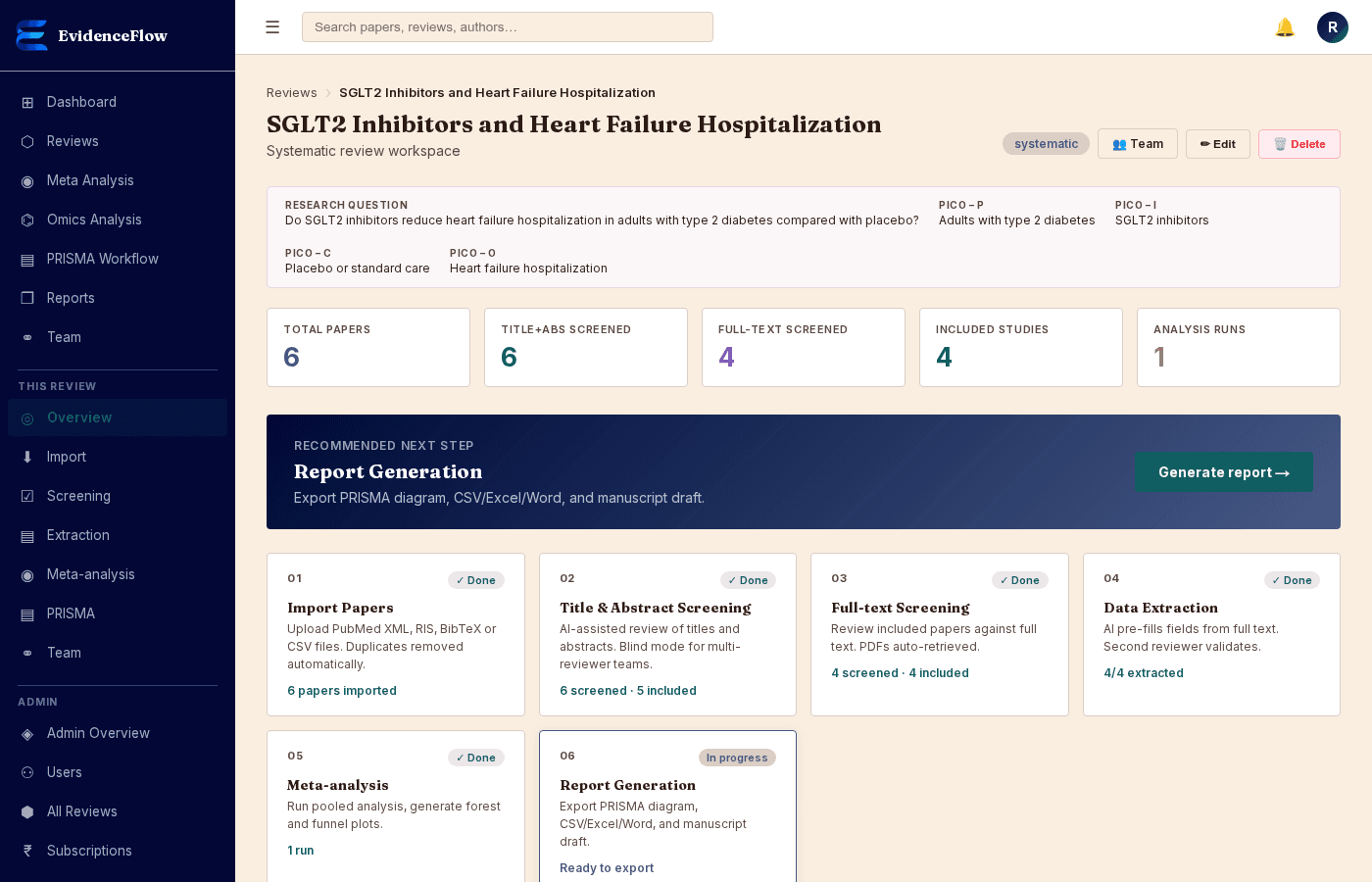Follow the Reviews breadcrumb link

coord(292,93)
